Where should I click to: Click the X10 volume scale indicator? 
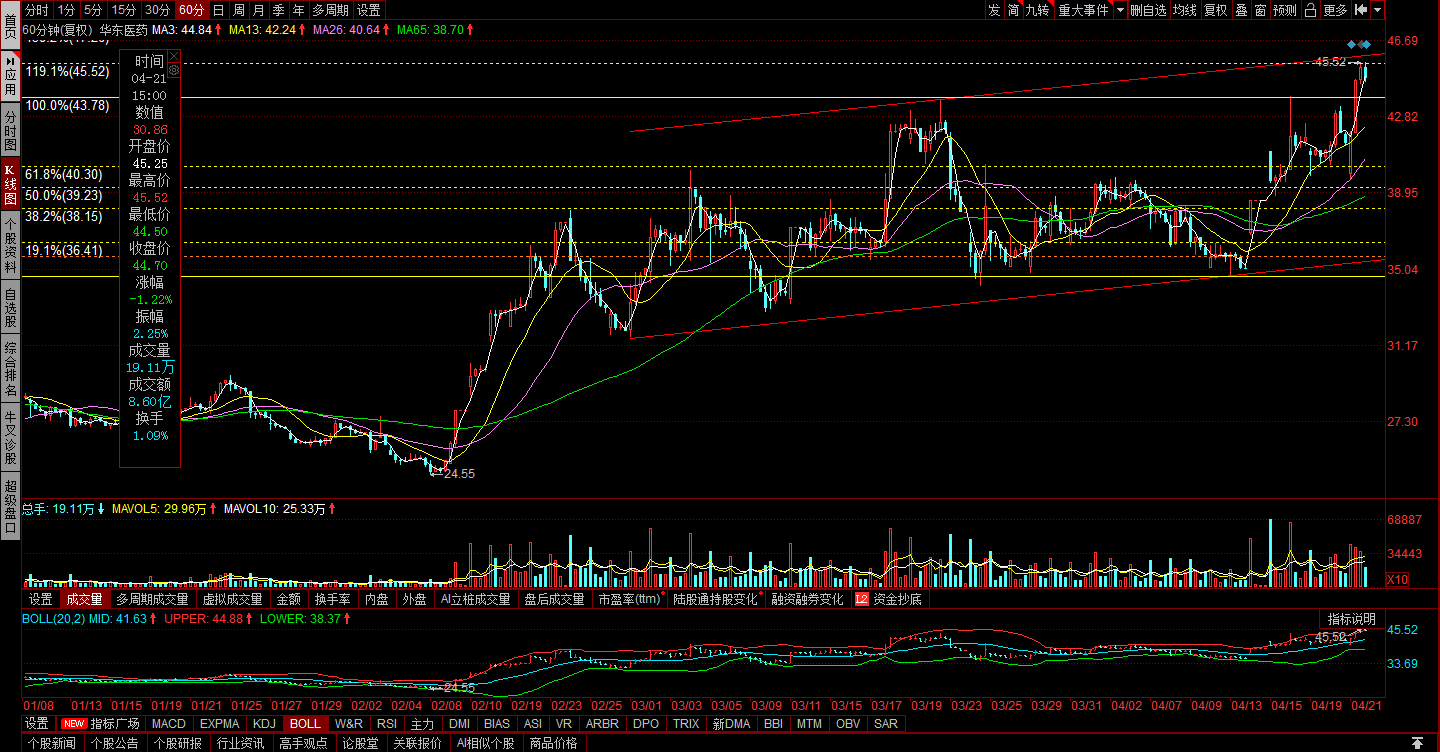click(1398, 580)
